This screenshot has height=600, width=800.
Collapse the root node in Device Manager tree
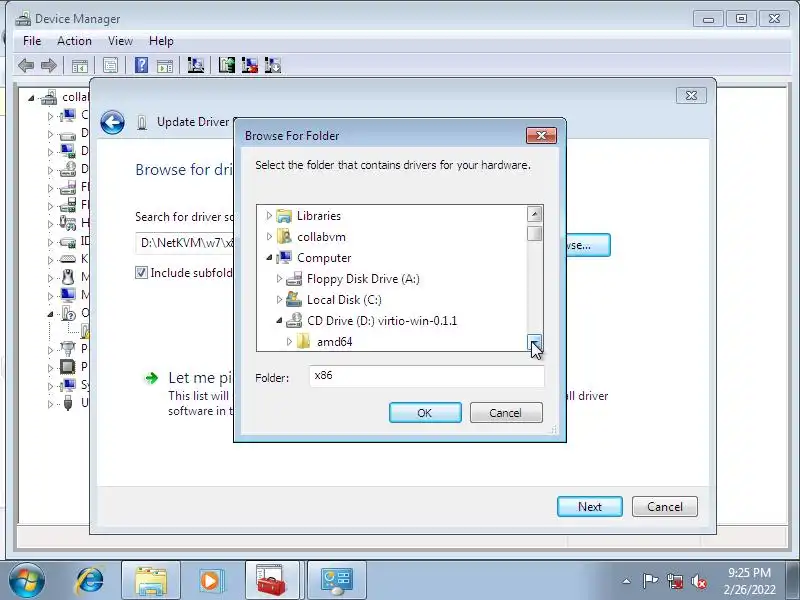(x=31, y=97)
